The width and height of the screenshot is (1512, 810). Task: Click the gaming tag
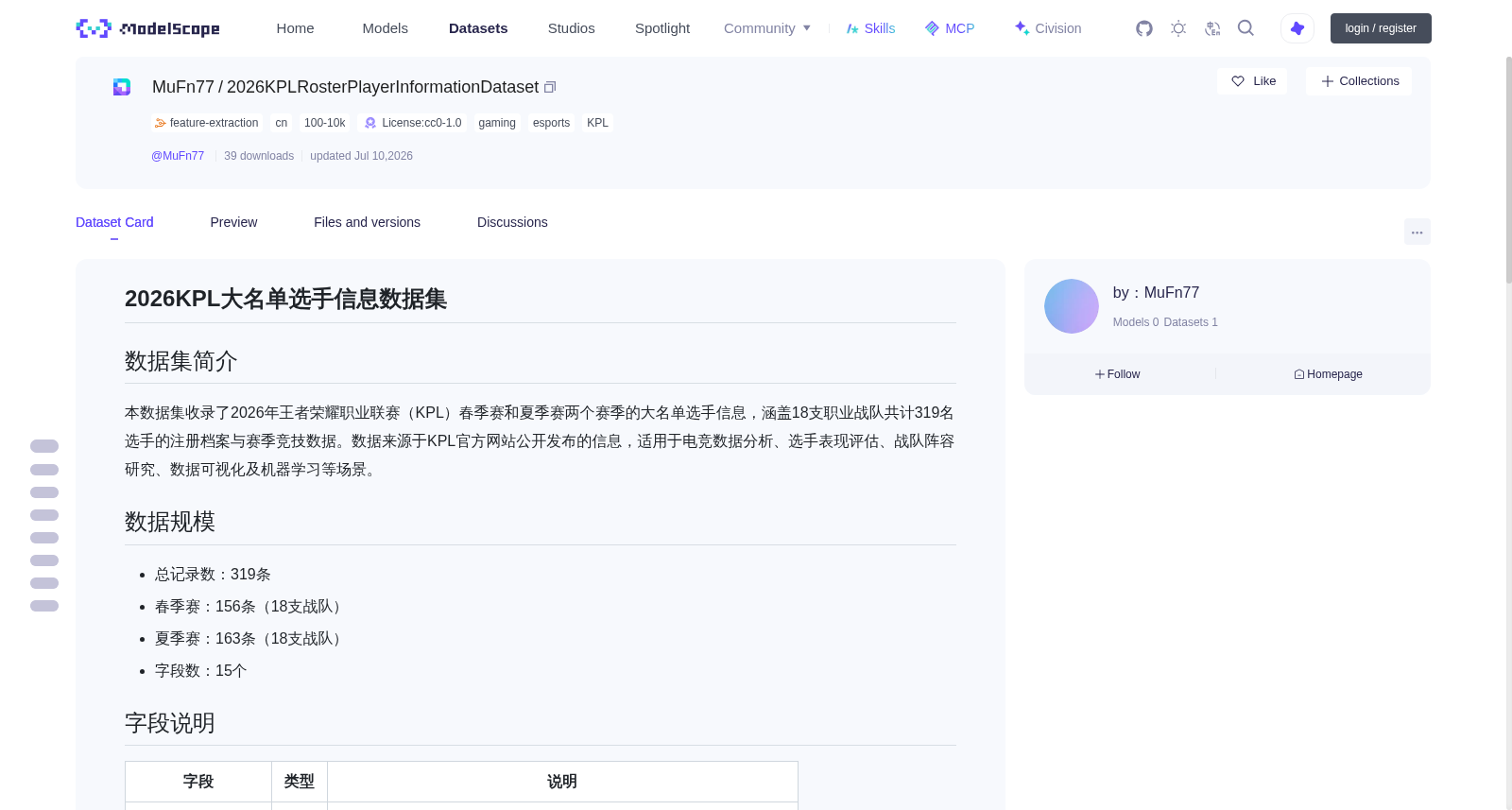point(497,123)
